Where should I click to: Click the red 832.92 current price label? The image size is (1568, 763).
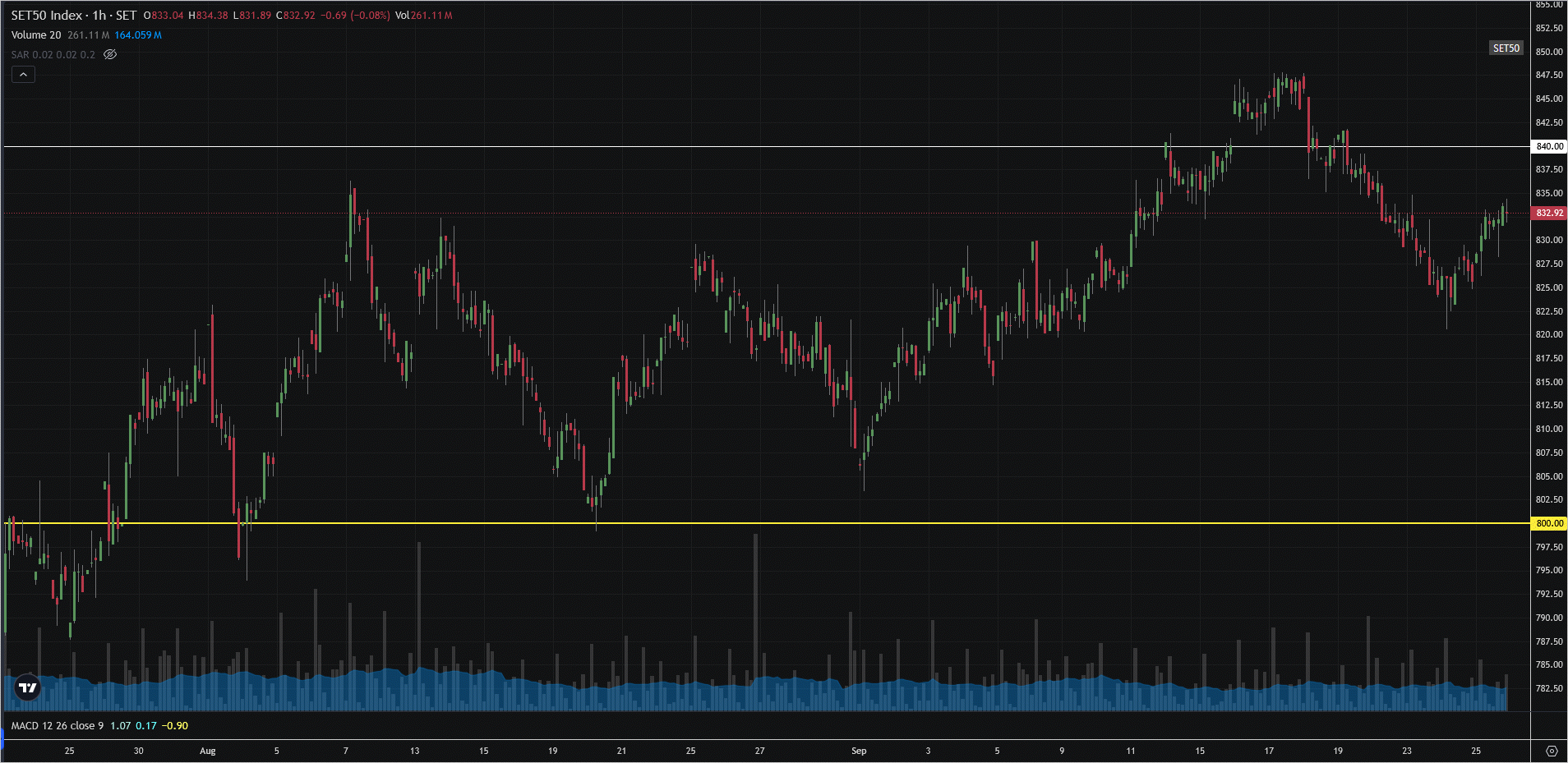tap(1549, 213)
